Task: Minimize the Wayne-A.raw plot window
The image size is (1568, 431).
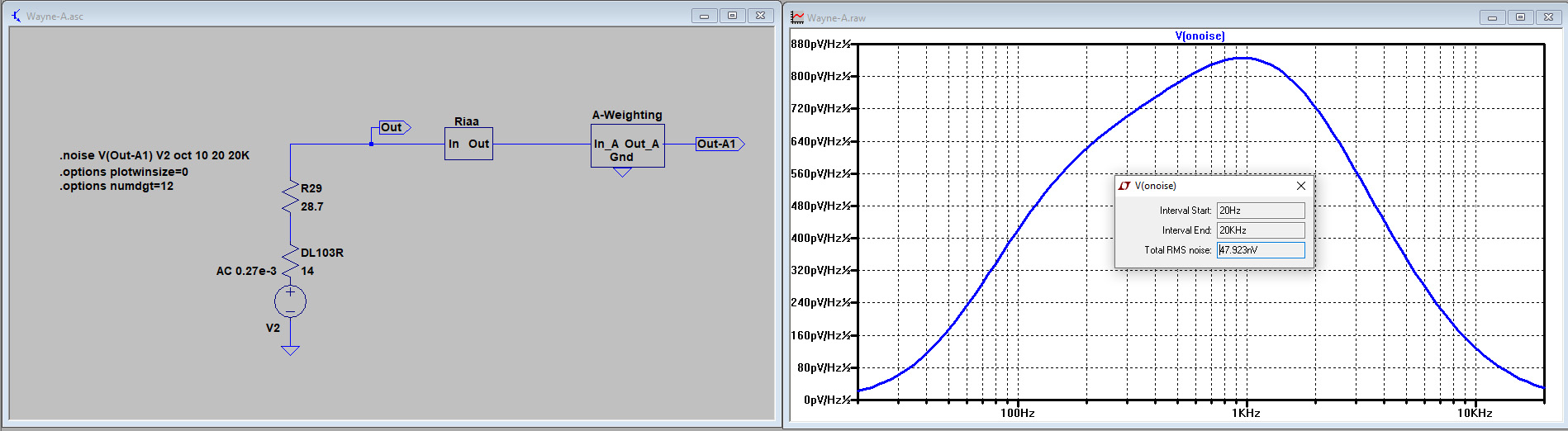Action: [1492, 17]
